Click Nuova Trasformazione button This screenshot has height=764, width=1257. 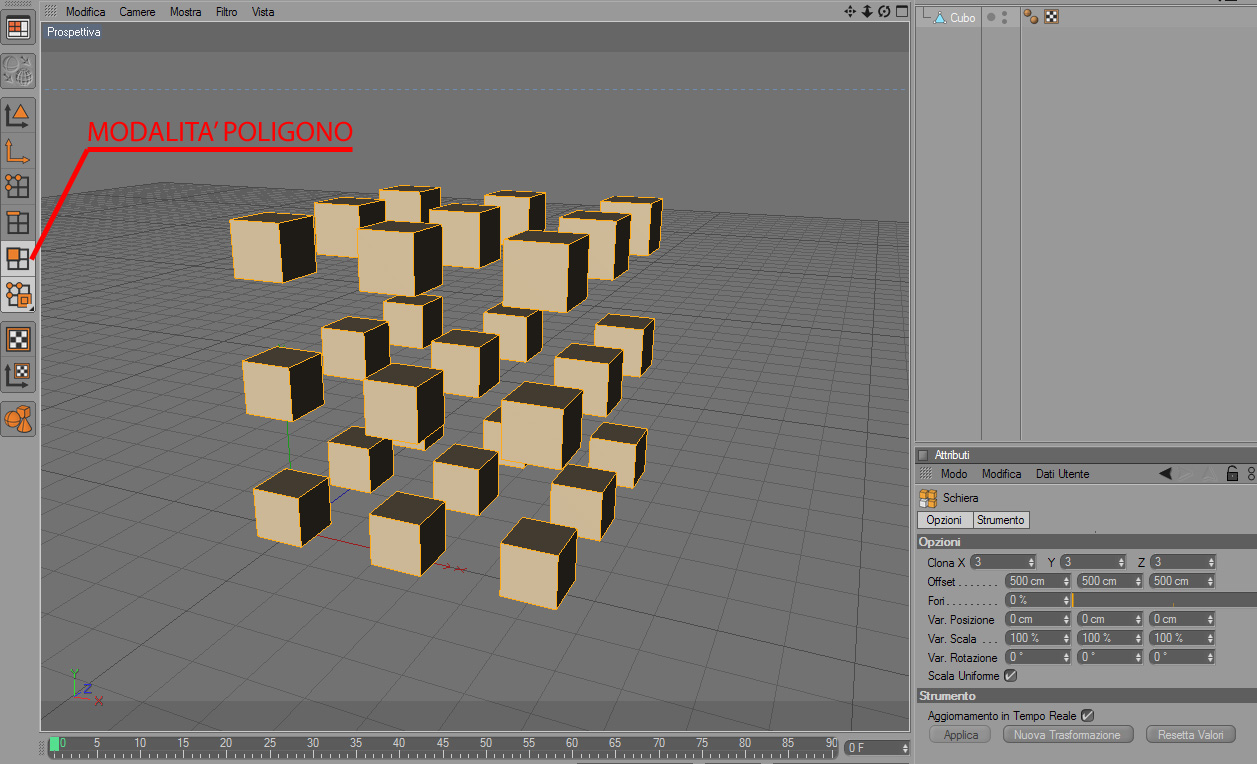pyautogui.click(x=1068, y=735)
